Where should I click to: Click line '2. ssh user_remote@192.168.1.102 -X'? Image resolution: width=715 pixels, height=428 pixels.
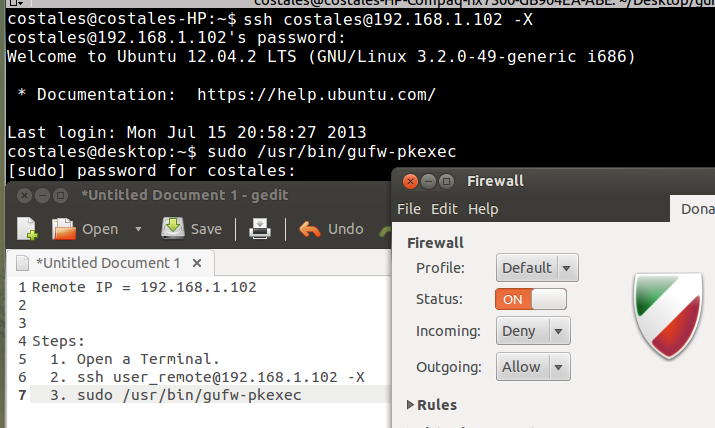207,377
